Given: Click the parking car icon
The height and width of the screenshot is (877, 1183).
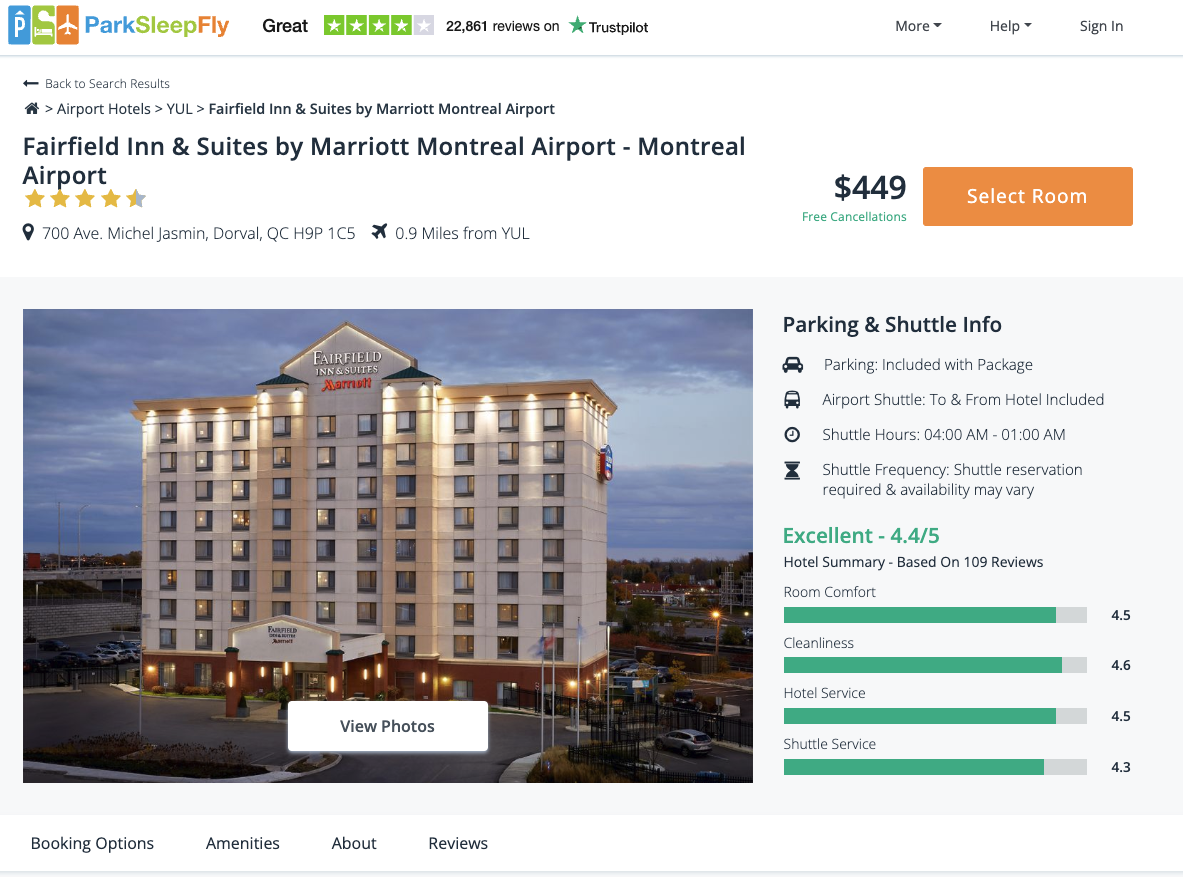Looking at the screenshot, I should [792, 365].
